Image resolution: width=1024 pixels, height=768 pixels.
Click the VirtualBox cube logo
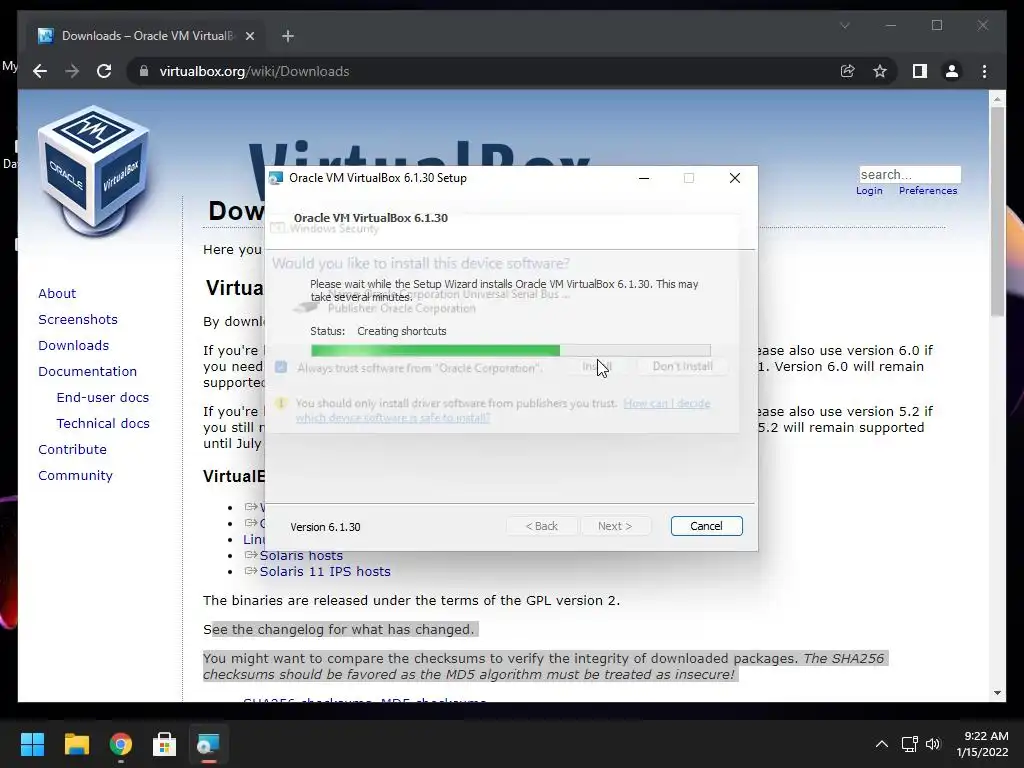[94, 171]
